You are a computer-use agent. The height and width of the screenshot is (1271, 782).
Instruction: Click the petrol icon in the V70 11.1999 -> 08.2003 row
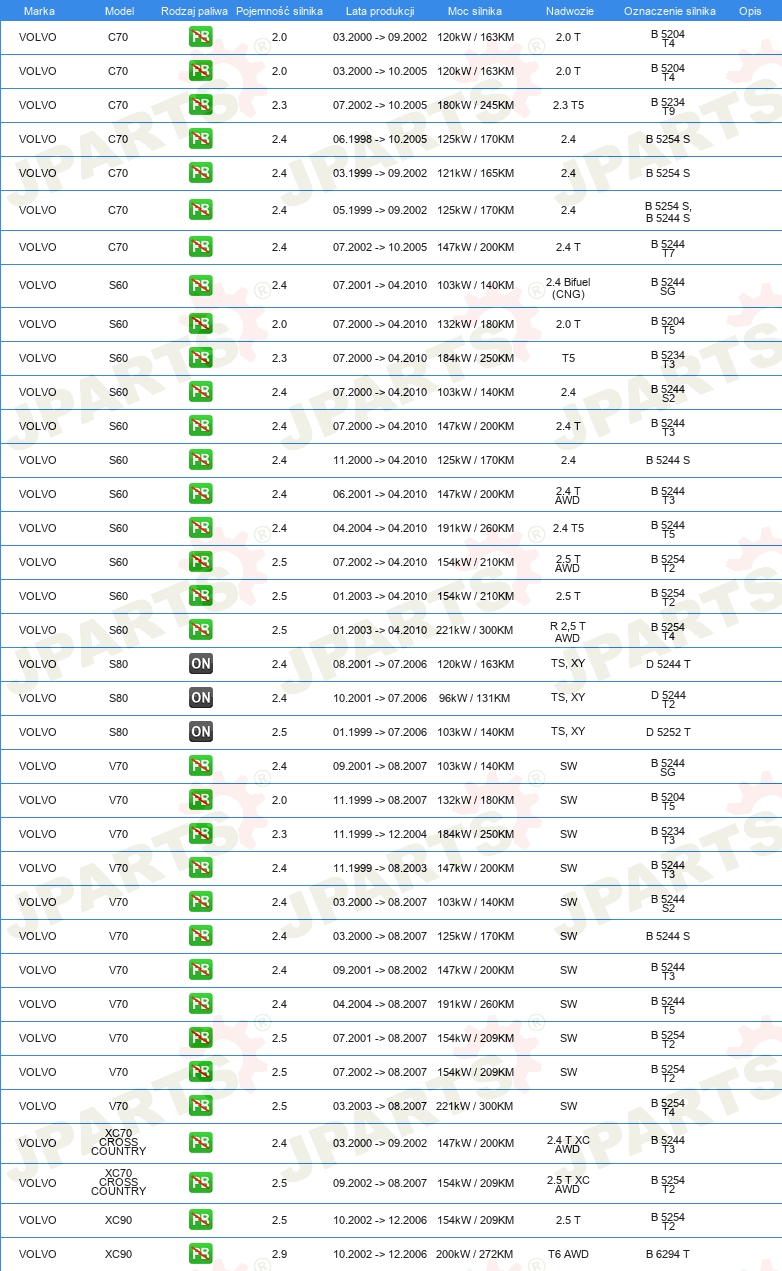click(x=201, y=868)
